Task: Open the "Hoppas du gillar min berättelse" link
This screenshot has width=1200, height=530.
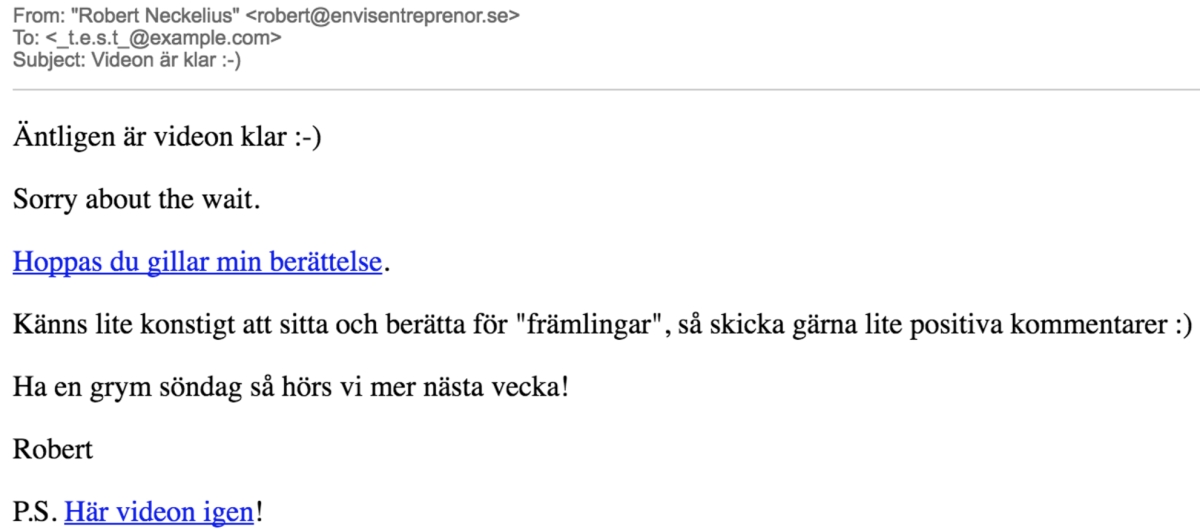Action: coord(197,263)
